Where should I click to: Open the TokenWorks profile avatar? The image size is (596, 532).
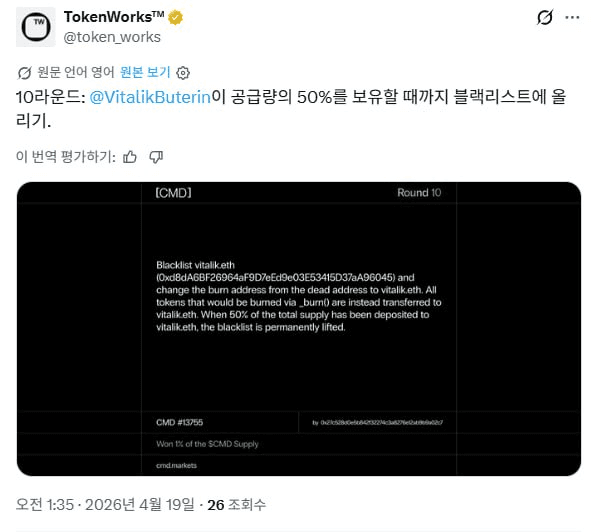[36, 27]
